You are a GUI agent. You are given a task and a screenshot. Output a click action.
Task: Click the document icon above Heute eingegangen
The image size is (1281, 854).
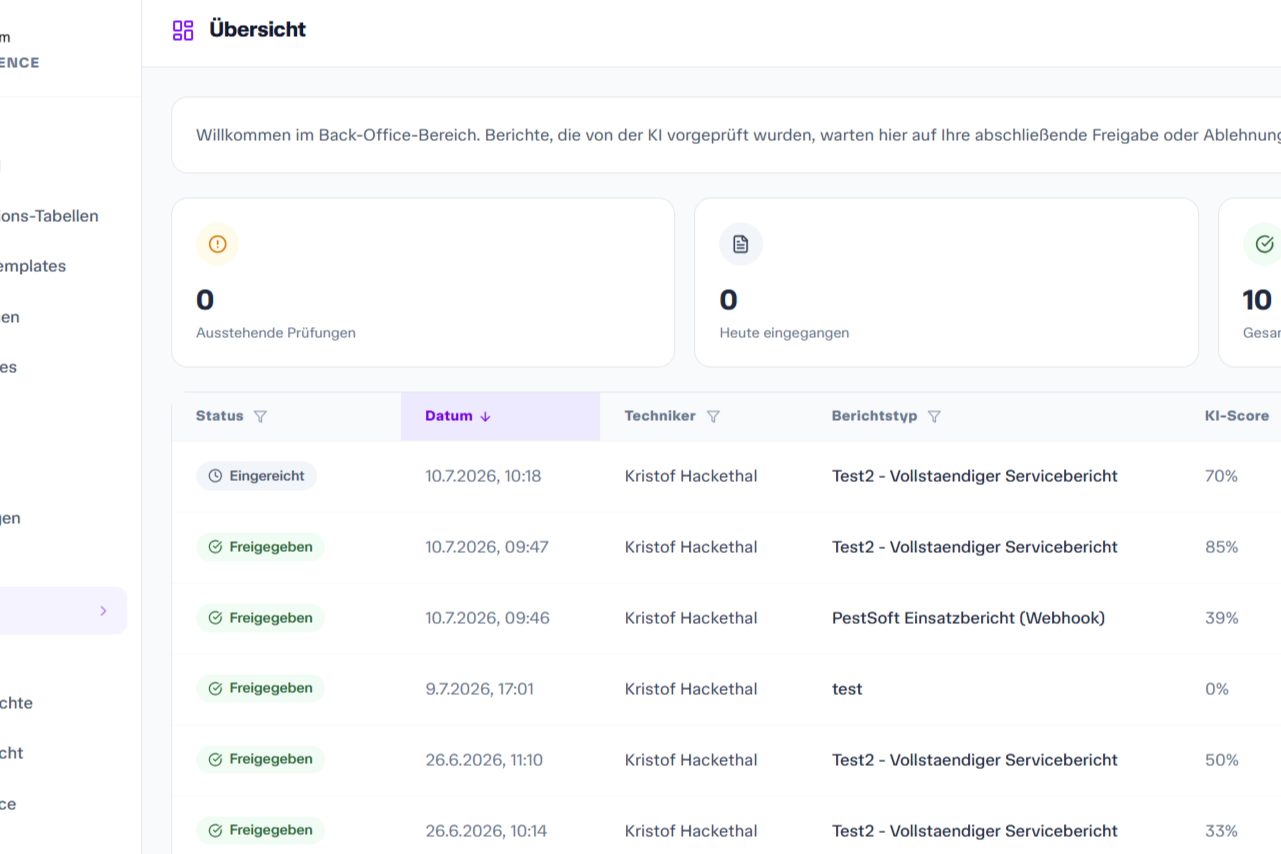741,244
